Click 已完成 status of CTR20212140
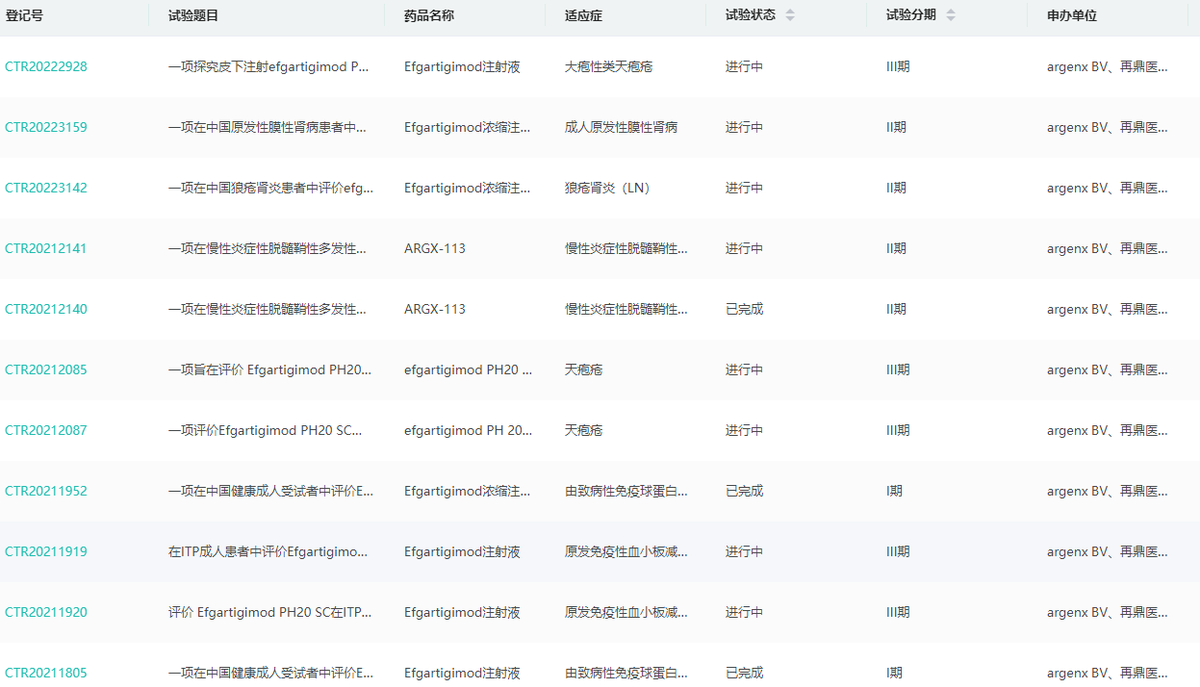Screen dimensions: 1200x687 (x=744, y=309)
